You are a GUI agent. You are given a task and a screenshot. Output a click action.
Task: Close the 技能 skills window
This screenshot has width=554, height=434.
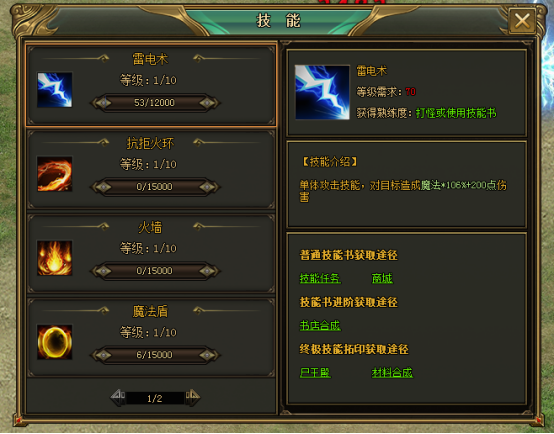522,21
